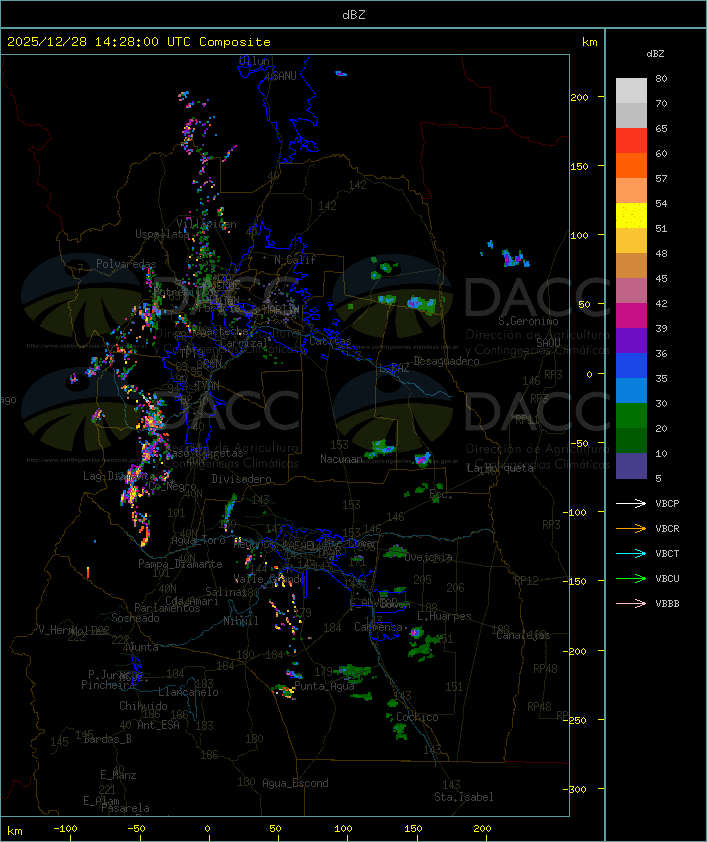Click the -300 axis tick label
Screen dimensions: 707x842
575,789
